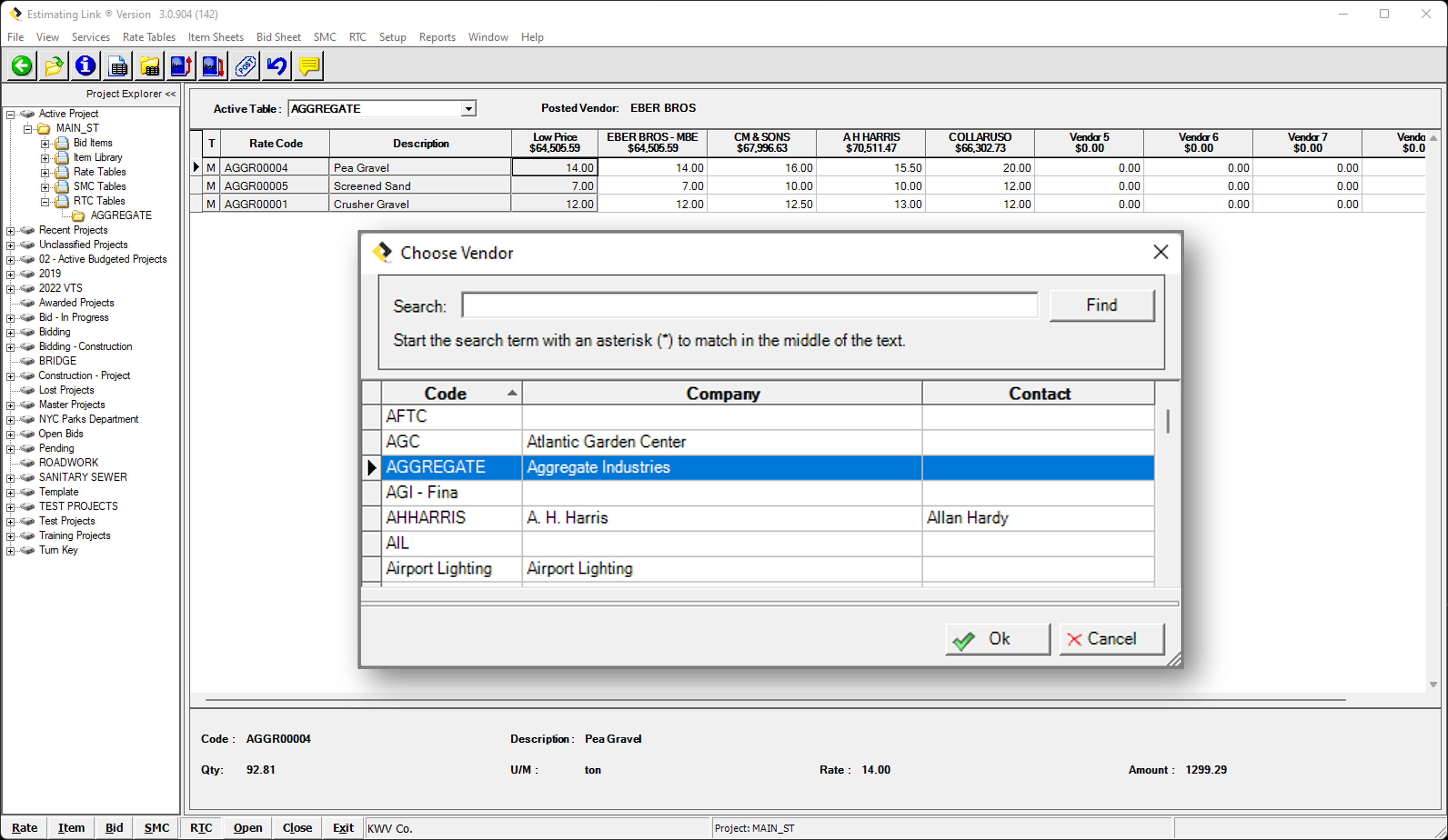Click the Item down-arrow toolbar icon
Viewport: 1448px width, 840px height.
click(x=213, y=66)
